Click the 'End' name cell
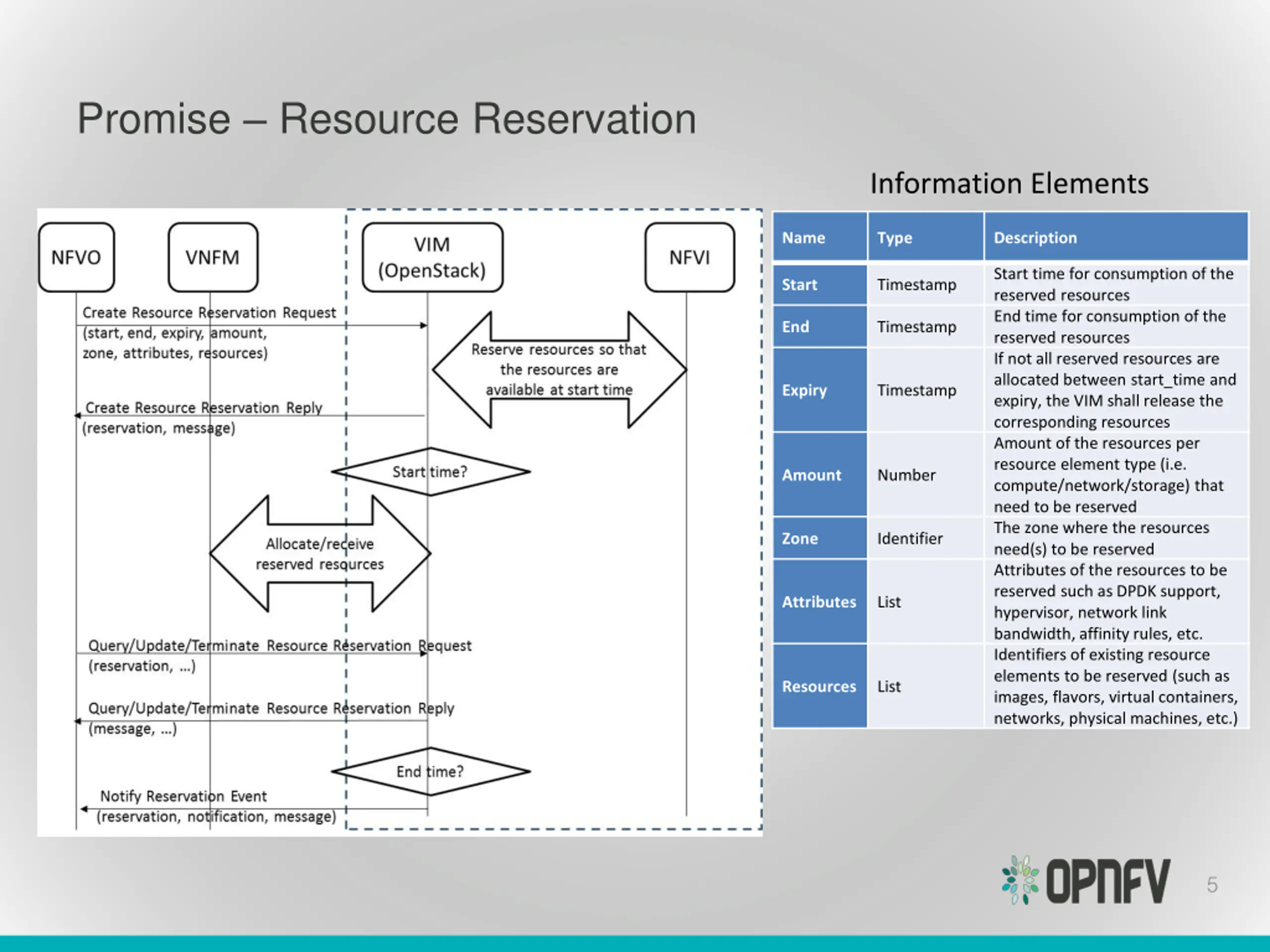The height and width of the screenshot is (952, 1270). click(x=820, y=327)
